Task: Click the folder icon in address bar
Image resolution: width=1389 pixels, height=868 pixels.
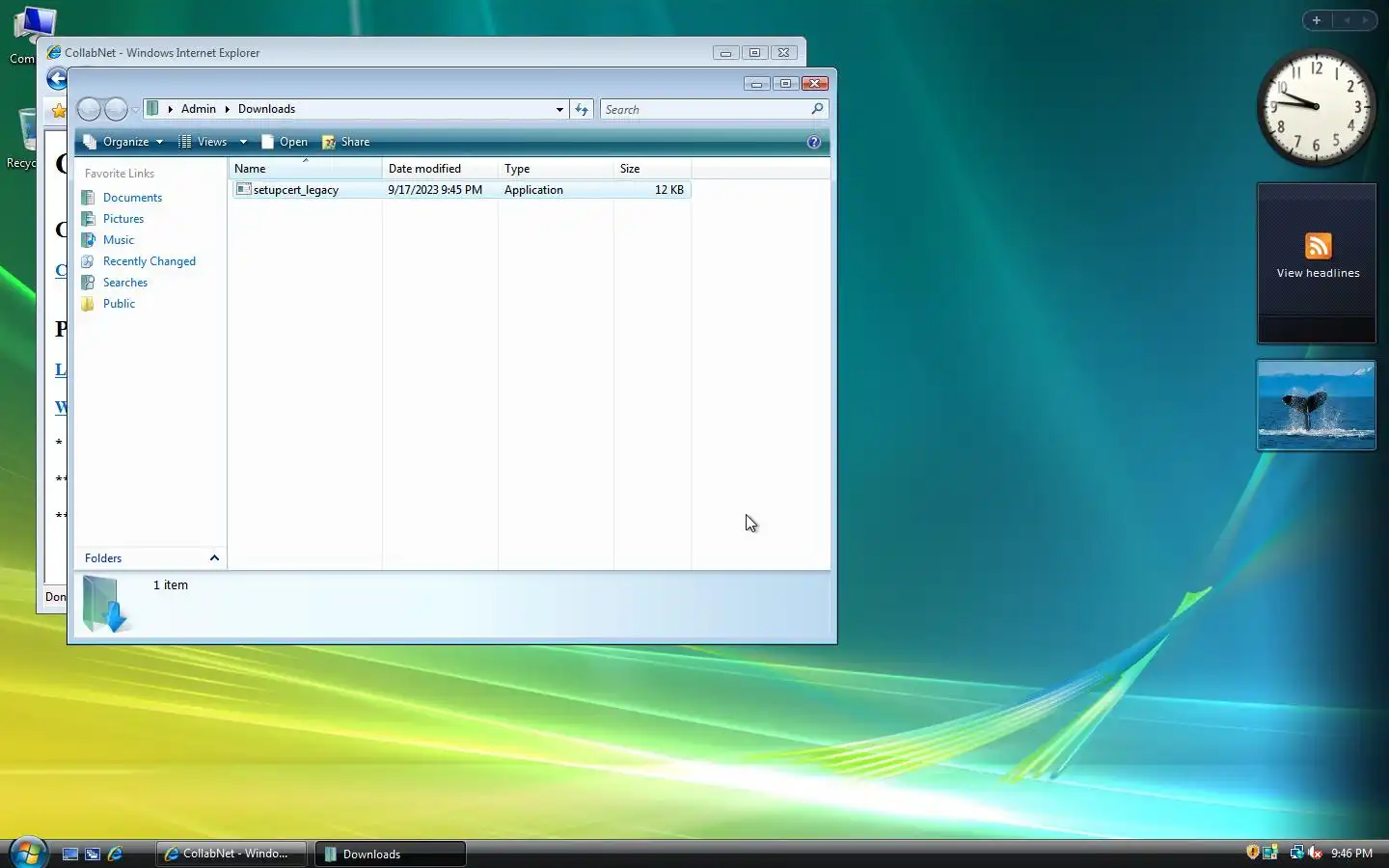Action: (152, 109)
